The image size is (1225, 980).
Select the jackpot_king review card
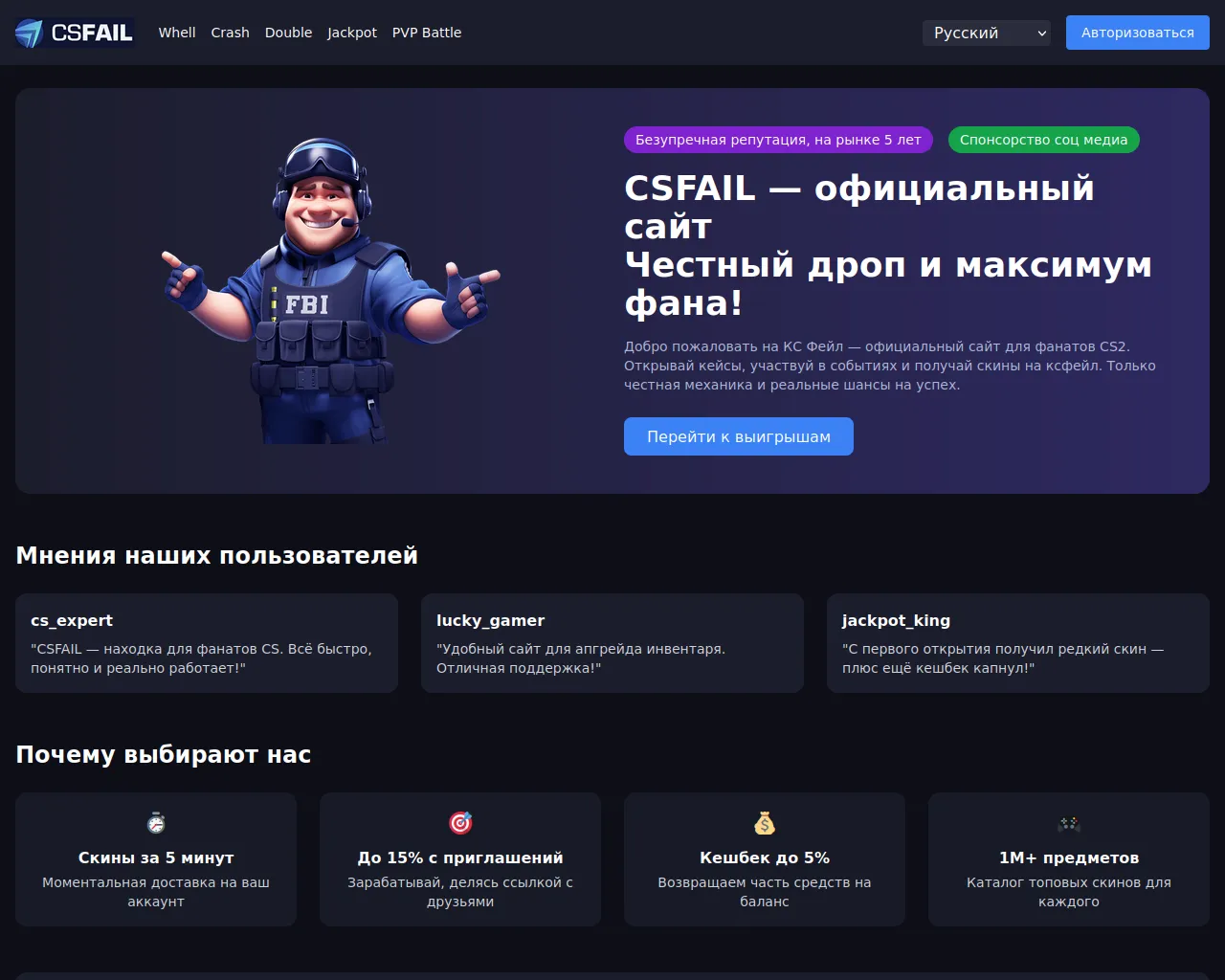tap(1018, 643)
